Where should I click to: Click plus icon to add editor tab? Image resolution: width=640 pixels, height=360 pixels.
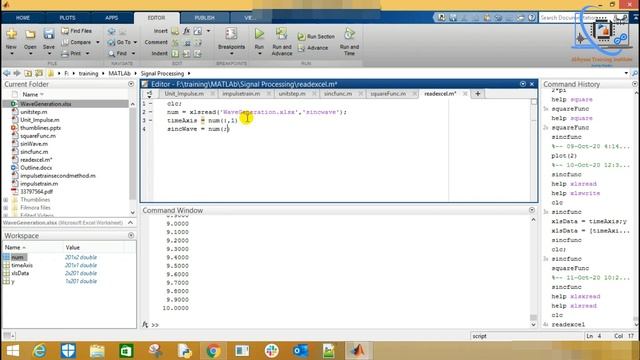pos(478,94)
